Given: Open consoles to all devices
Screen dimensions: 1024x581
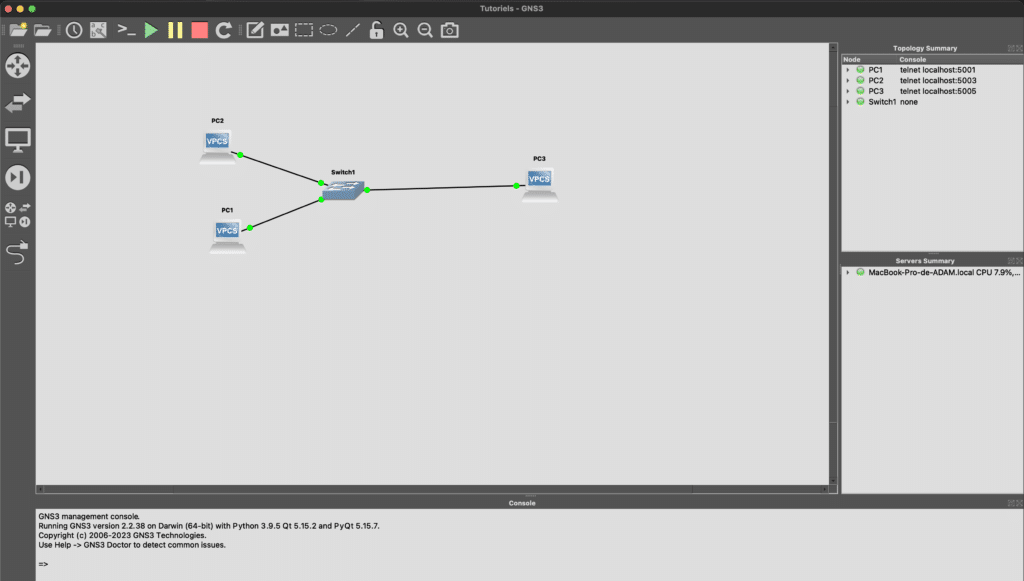Looking at the screenshot, I should 126,30.
